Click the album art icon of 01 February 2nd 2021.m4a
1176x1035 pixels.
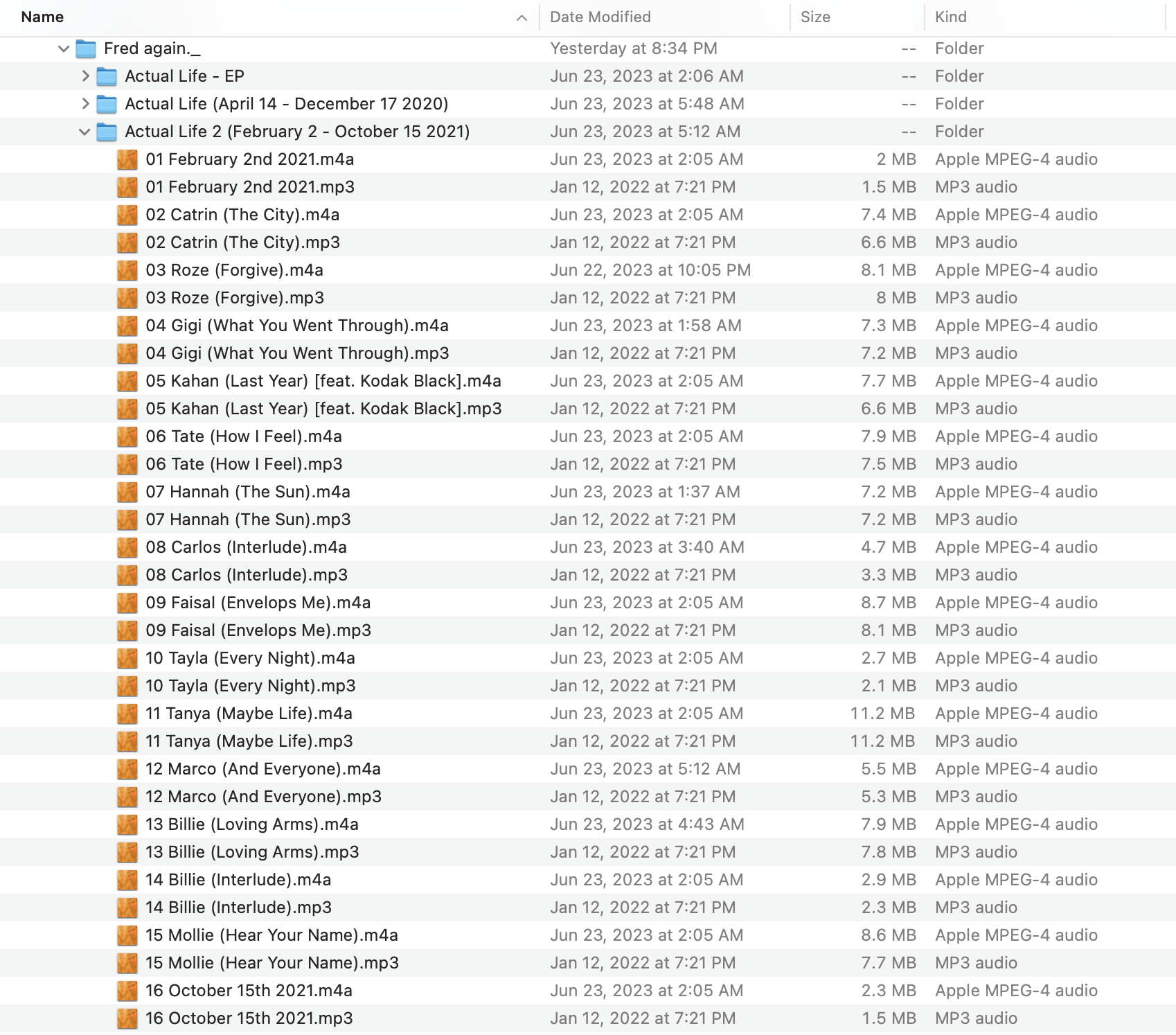[127, 159]
